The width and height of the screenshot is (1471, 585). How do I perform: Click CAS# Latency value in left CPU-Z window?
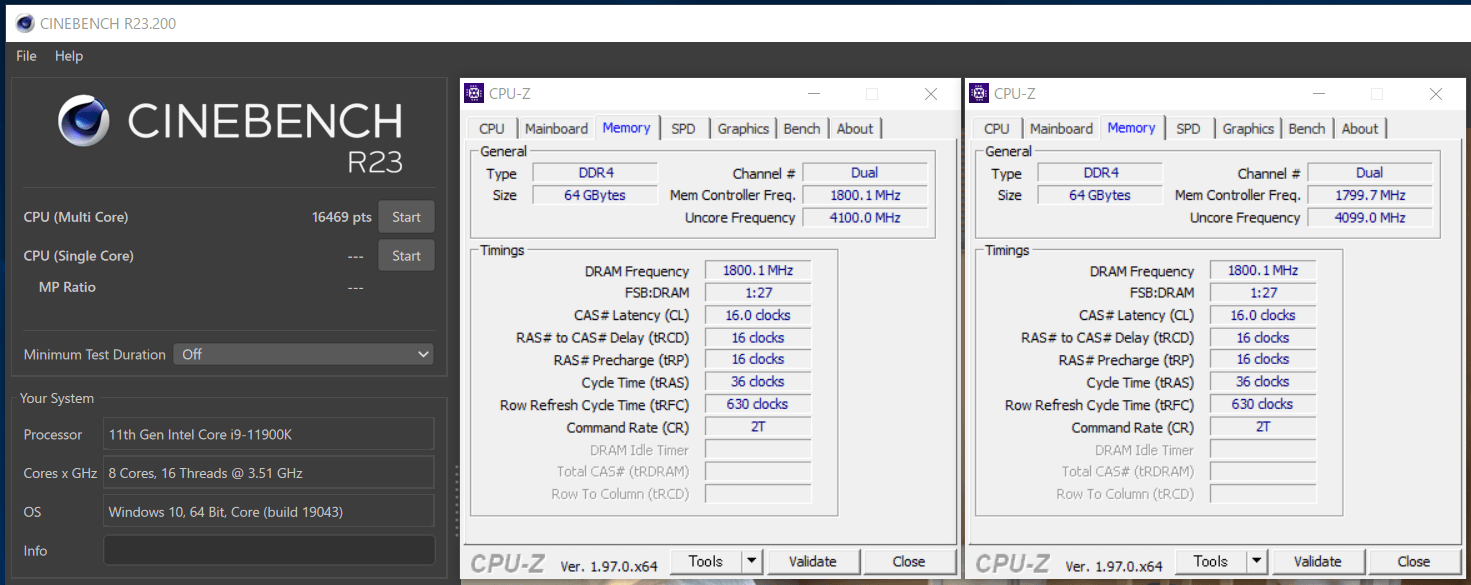[757, 315]
